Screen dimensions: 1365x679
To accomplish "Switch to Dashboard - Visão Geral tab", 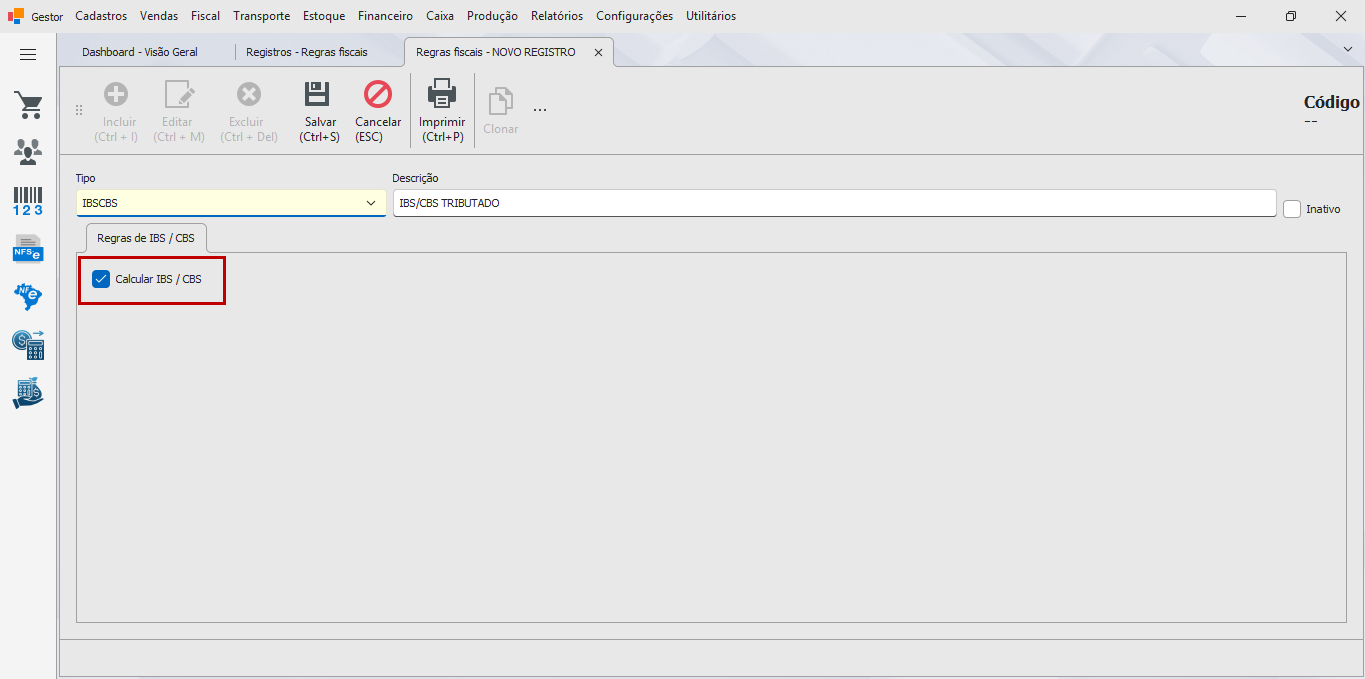I will [x=140, y=52].
